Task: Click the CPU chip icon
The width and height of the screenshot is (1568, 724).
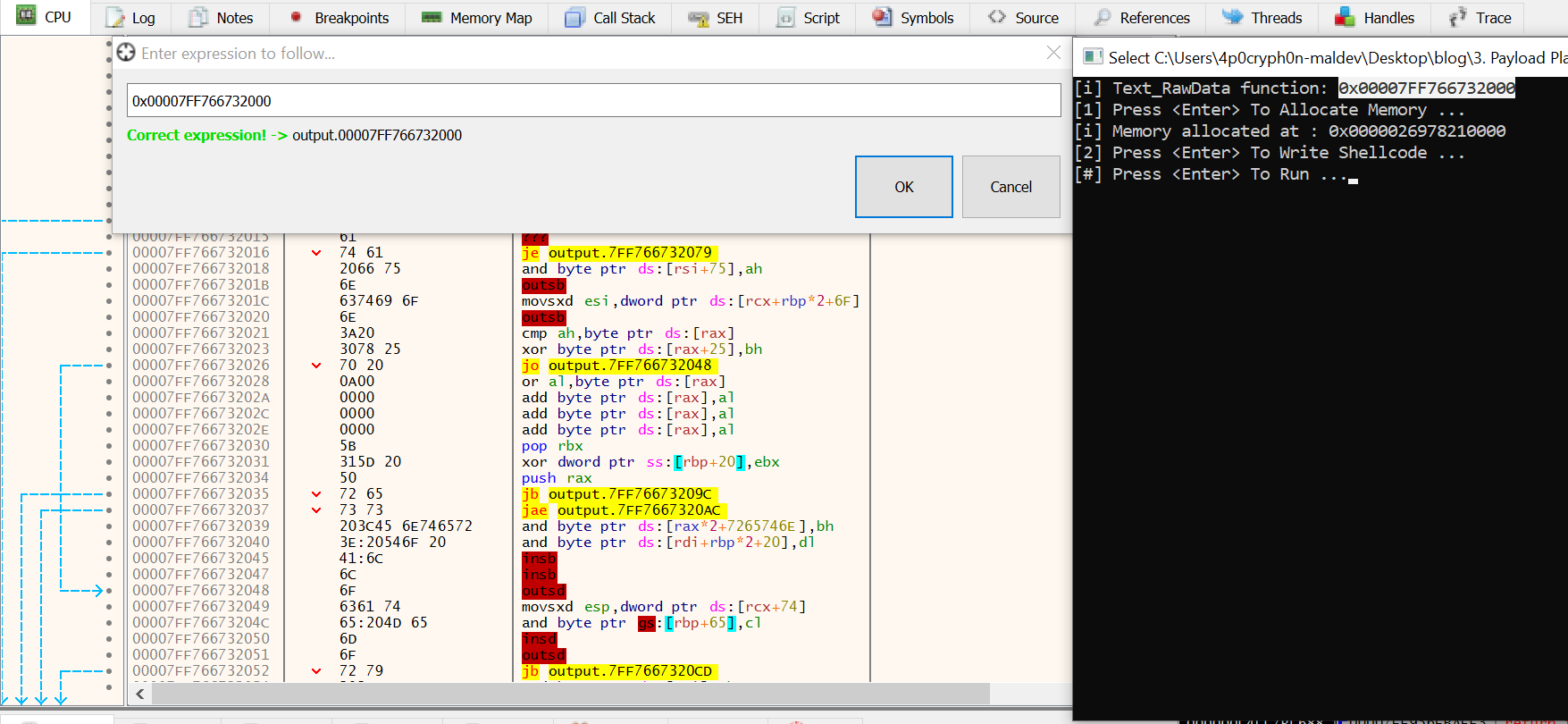Action: pos(26,16)
